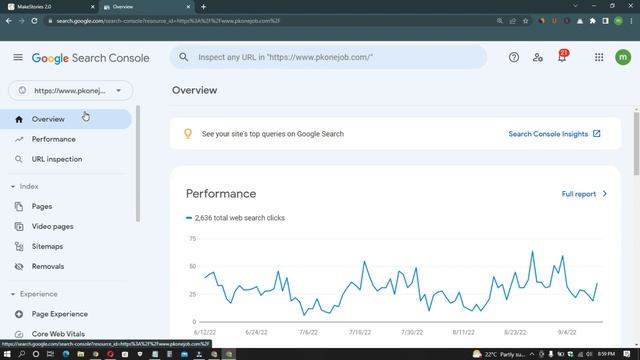The image size is (640, 360).
Task: Open Video pages report
Action: point(66,227)
